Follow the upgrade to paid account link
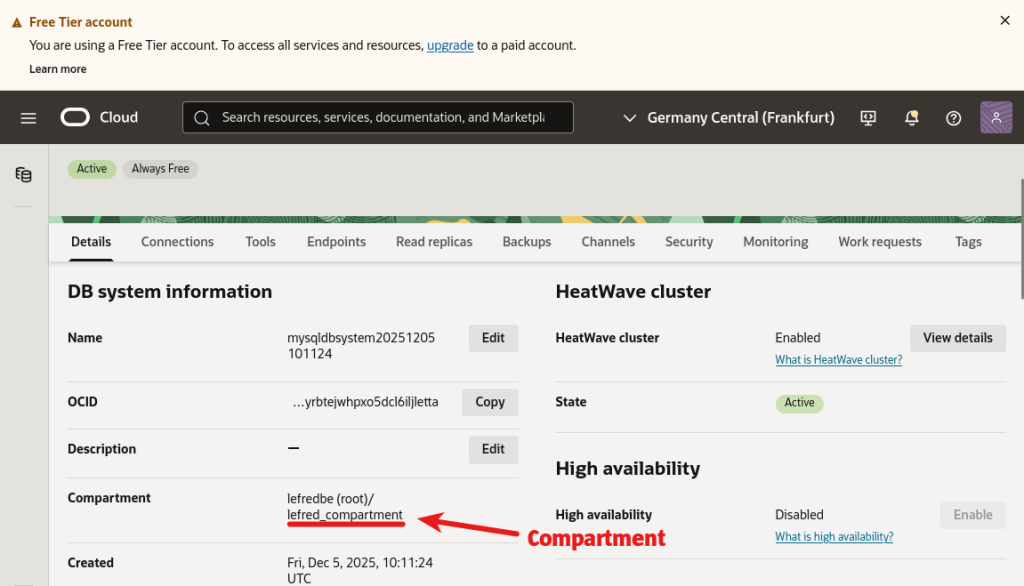This screenshot has width=1024, height=586. 450,45
